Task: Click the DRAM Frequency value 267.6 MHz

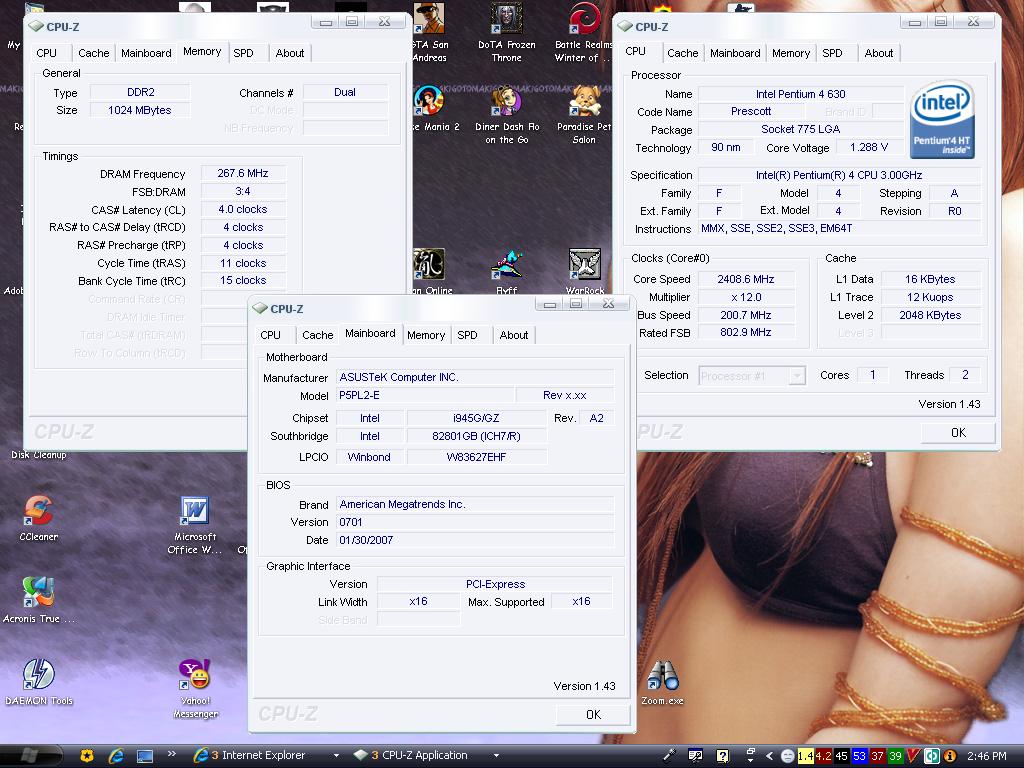Action: click(243, 173)
